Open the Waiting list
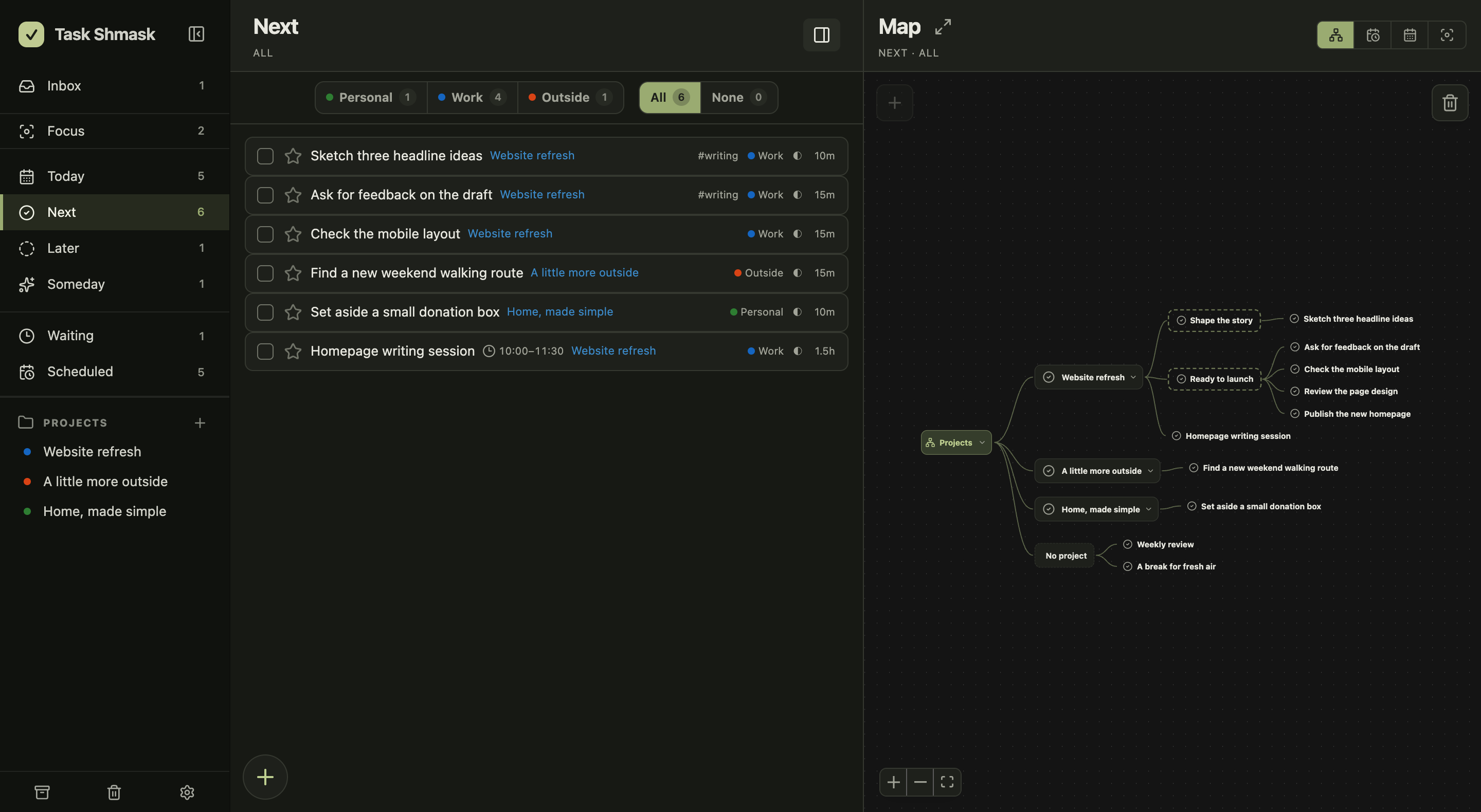Screen dimensions: 1481x812 (x=114, y=336)
